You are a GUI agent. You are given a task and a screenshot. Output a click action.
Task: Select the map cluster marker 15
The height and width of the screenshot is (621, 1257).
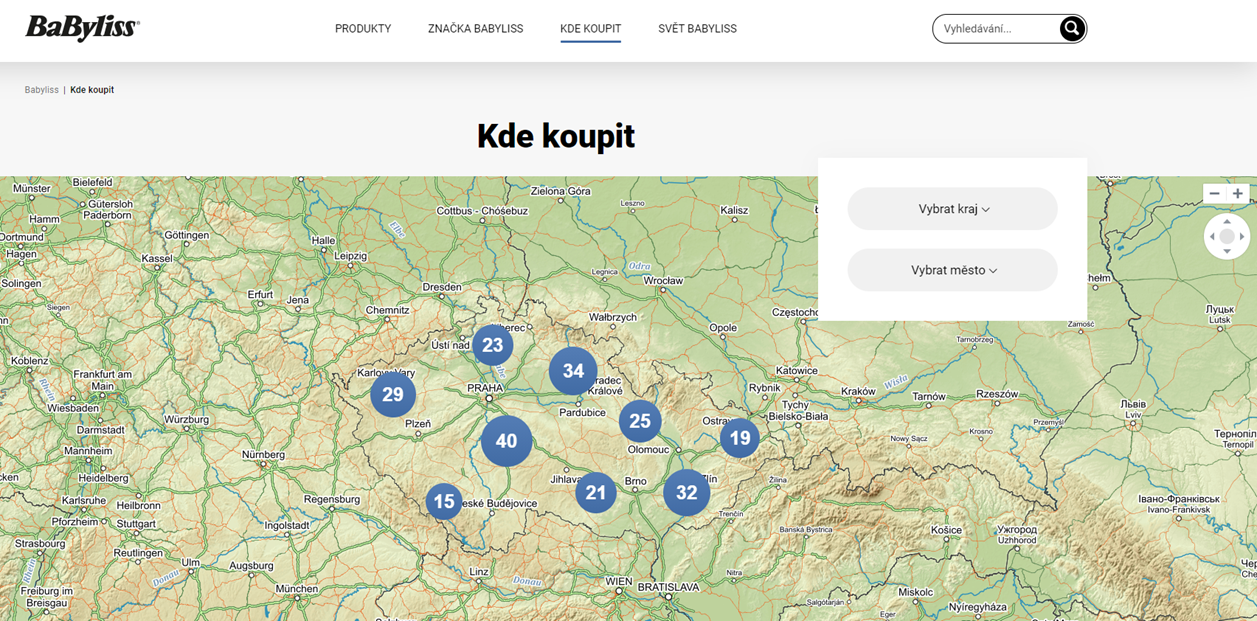click(443, 501)
